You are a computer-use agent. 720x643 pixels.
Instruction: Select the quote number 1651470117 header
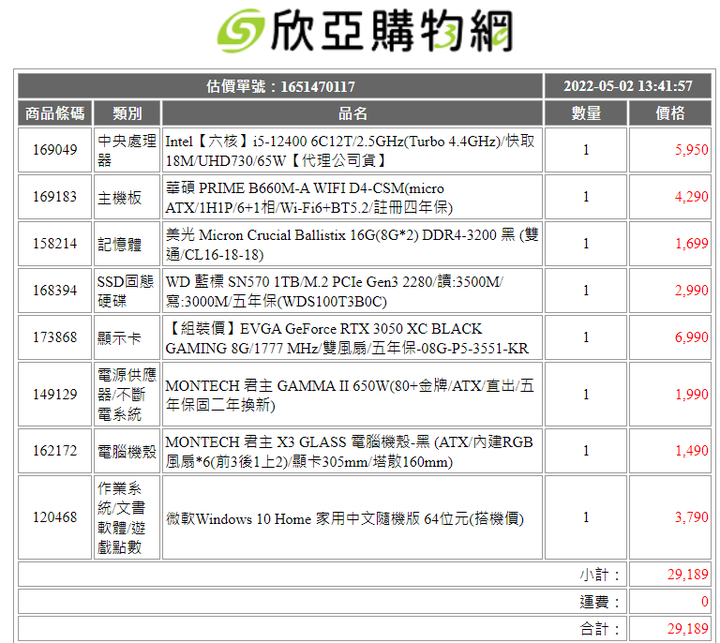[x=280, y=86]
